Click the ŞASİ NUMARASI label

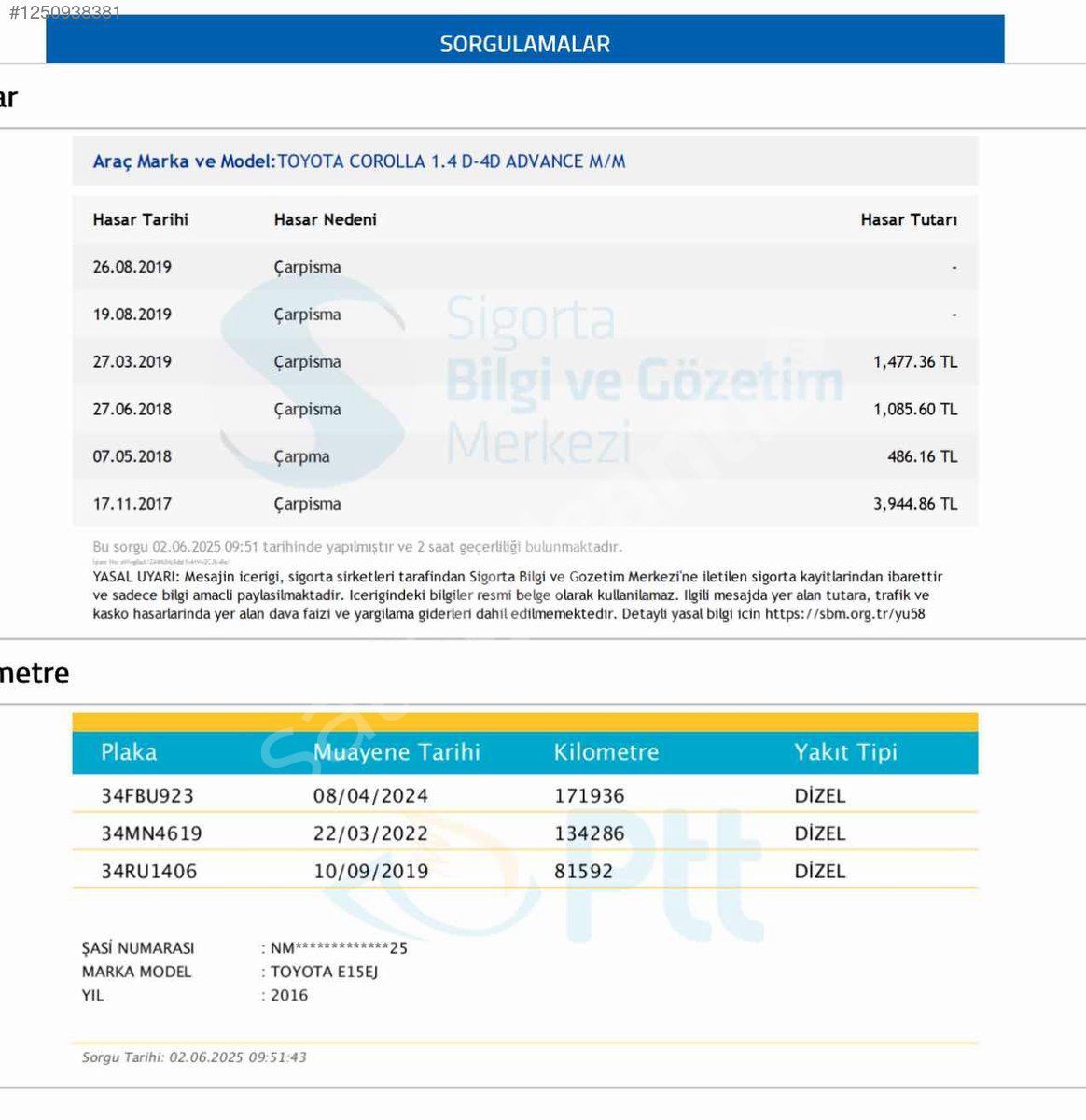tap(138, 948)
